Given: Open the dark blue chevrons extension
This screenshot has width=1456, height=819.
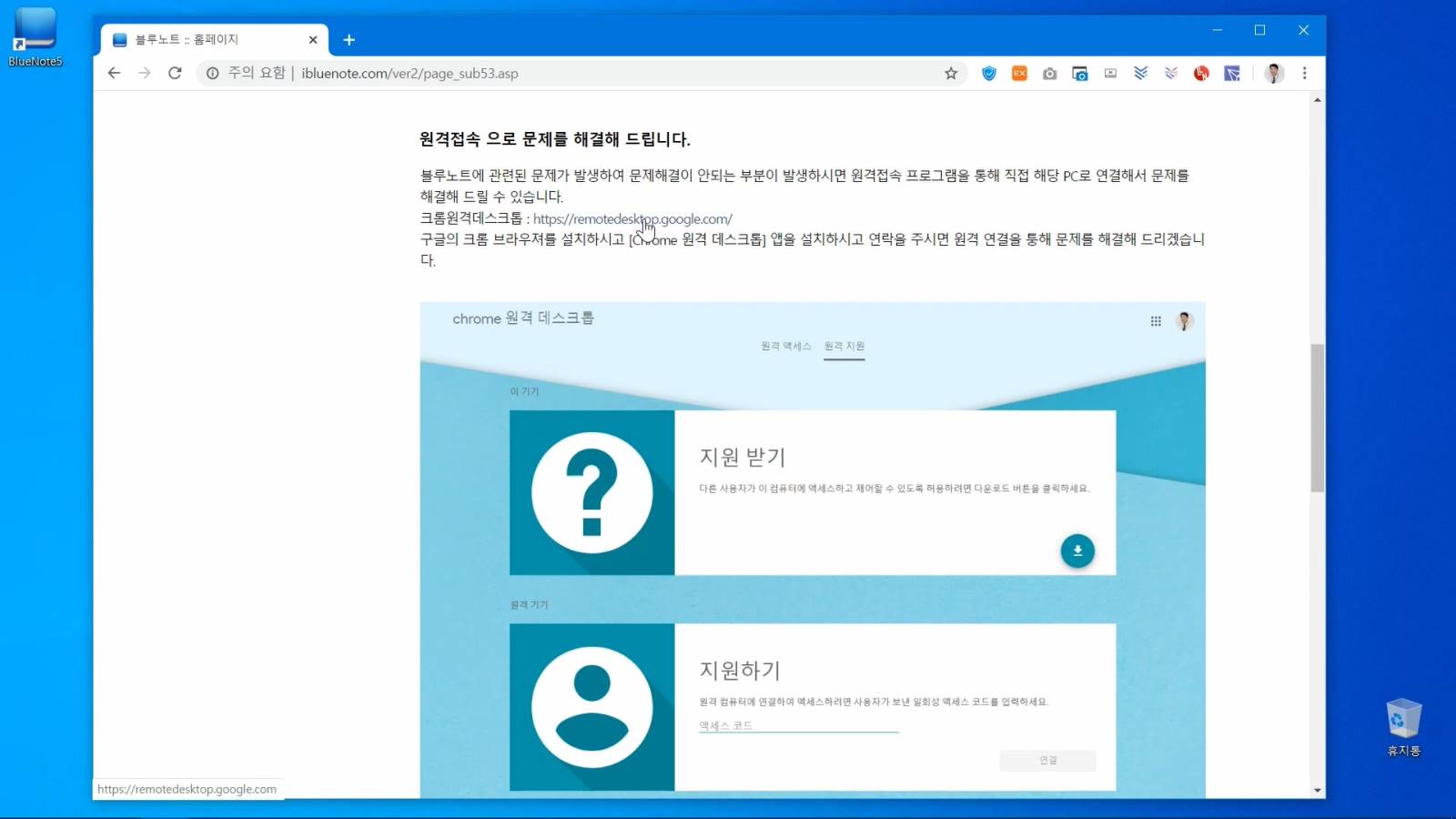Looking at the screenshot, I should (1141, 74).
